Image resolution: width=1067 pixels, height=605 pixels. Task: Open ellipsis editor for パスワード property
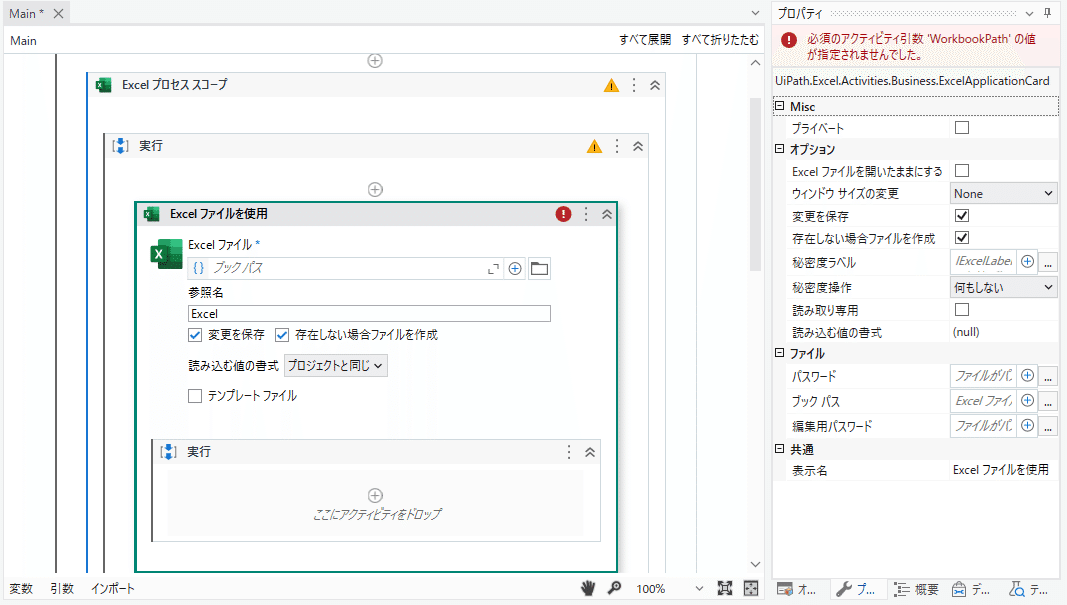coord(1049,376)
